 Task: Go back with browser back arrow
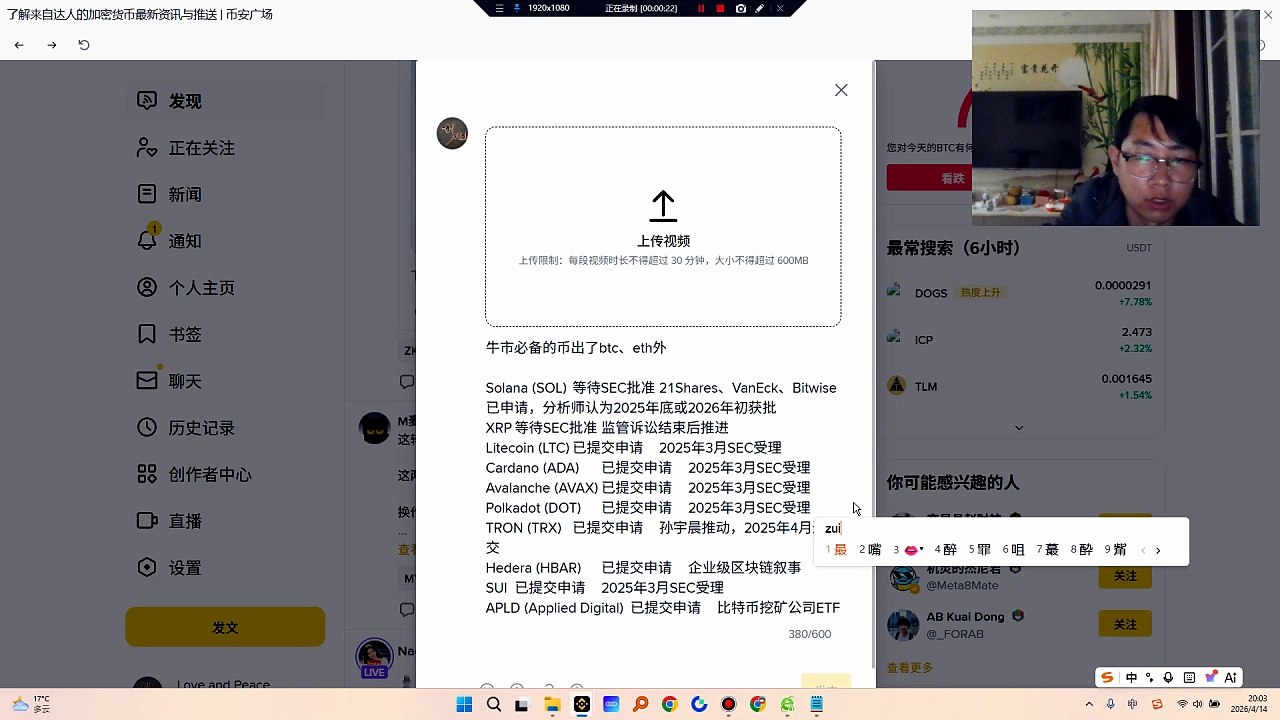coord(19,45)
